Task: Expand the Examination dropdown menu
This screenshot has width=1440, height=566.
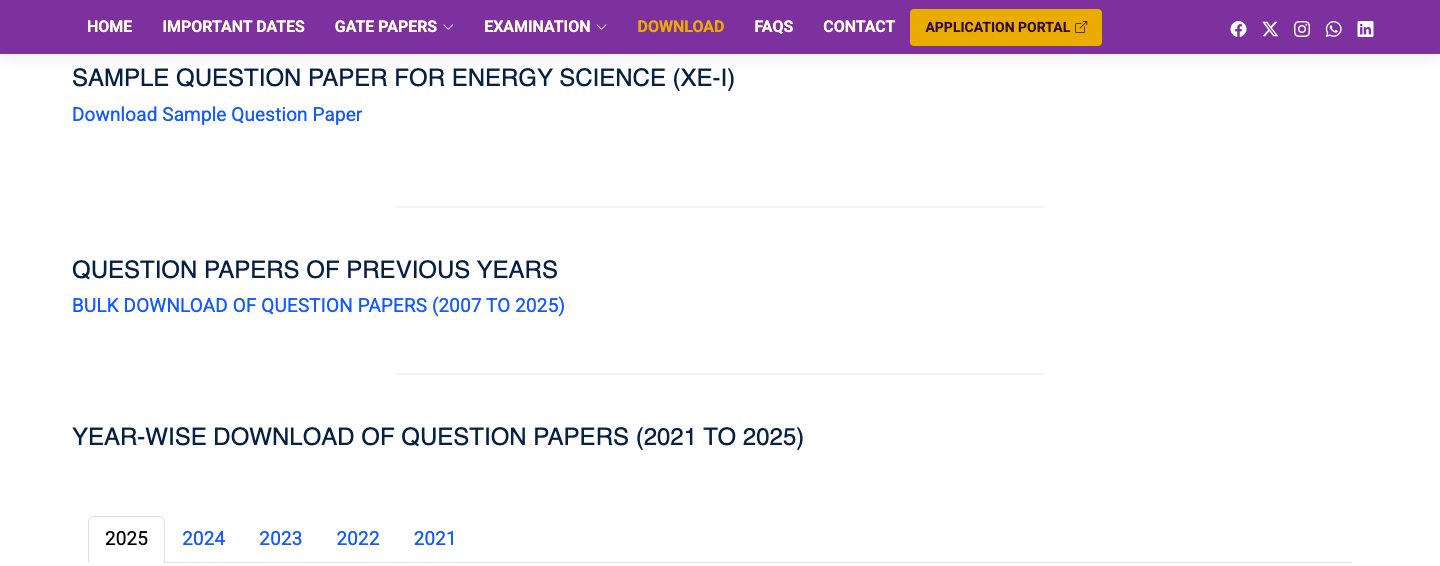Action: click(545, 27)
